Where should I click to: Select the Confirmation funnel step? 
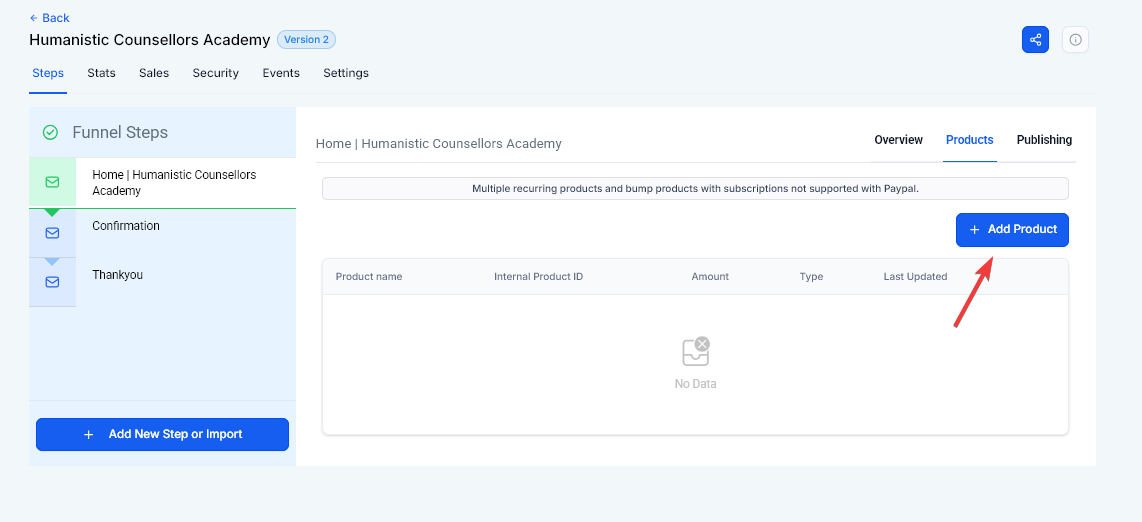tap(126, 226)
